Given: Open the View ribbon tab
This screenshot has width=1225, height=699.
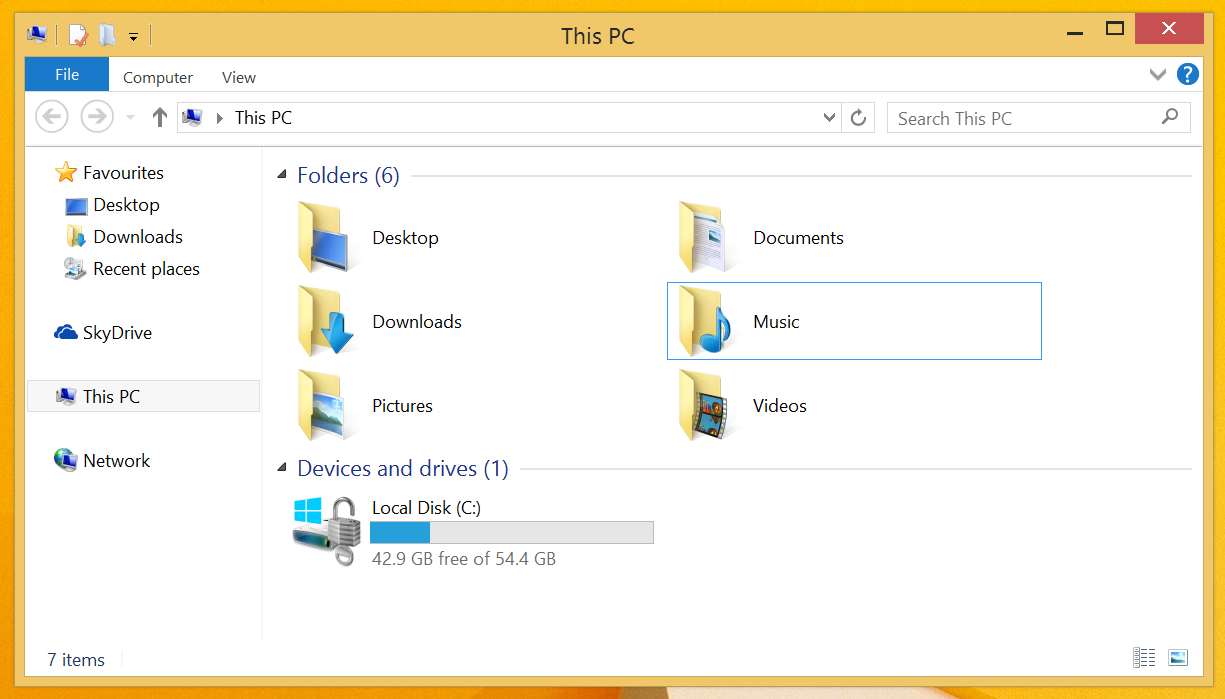Looking at the screenshot, I should click(x=239, y=77).
